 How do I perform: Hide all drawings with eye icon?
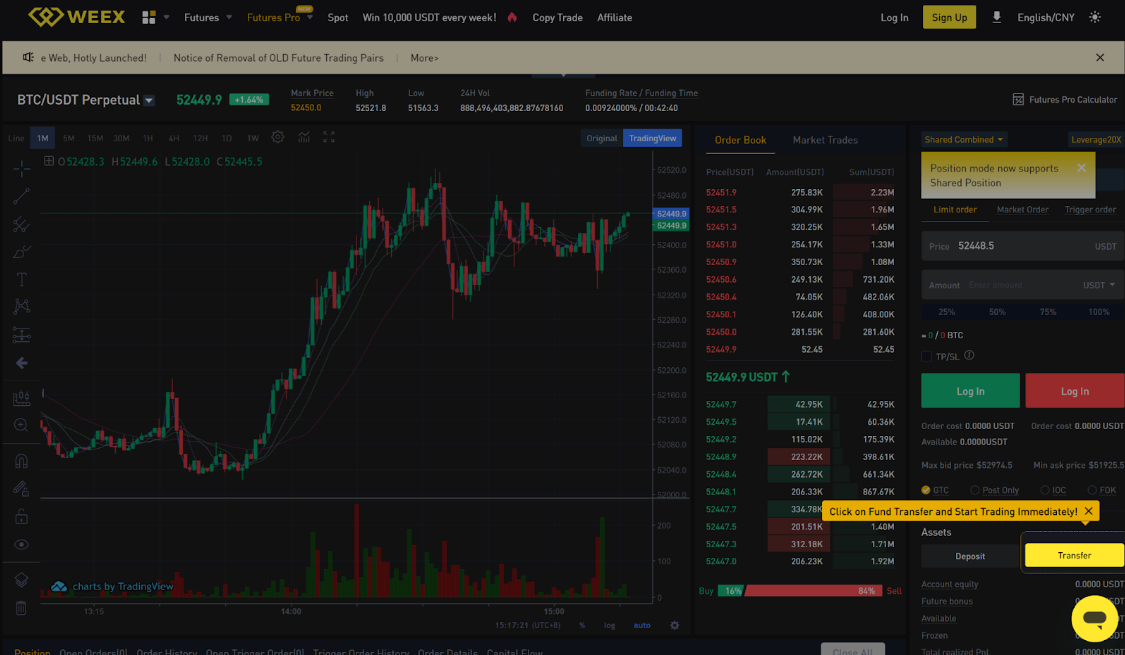pyautogui.click(x=22, y=545)
